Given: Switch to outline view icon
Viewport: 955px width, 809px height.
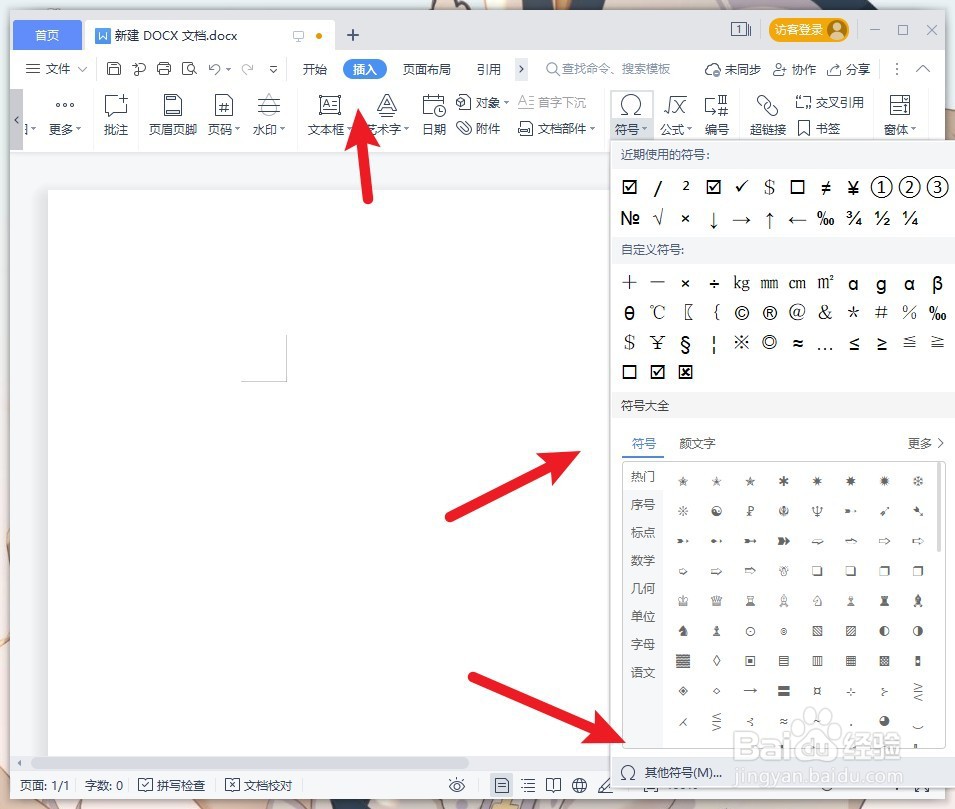Looking at the screenshot, I should click(528, 785).
